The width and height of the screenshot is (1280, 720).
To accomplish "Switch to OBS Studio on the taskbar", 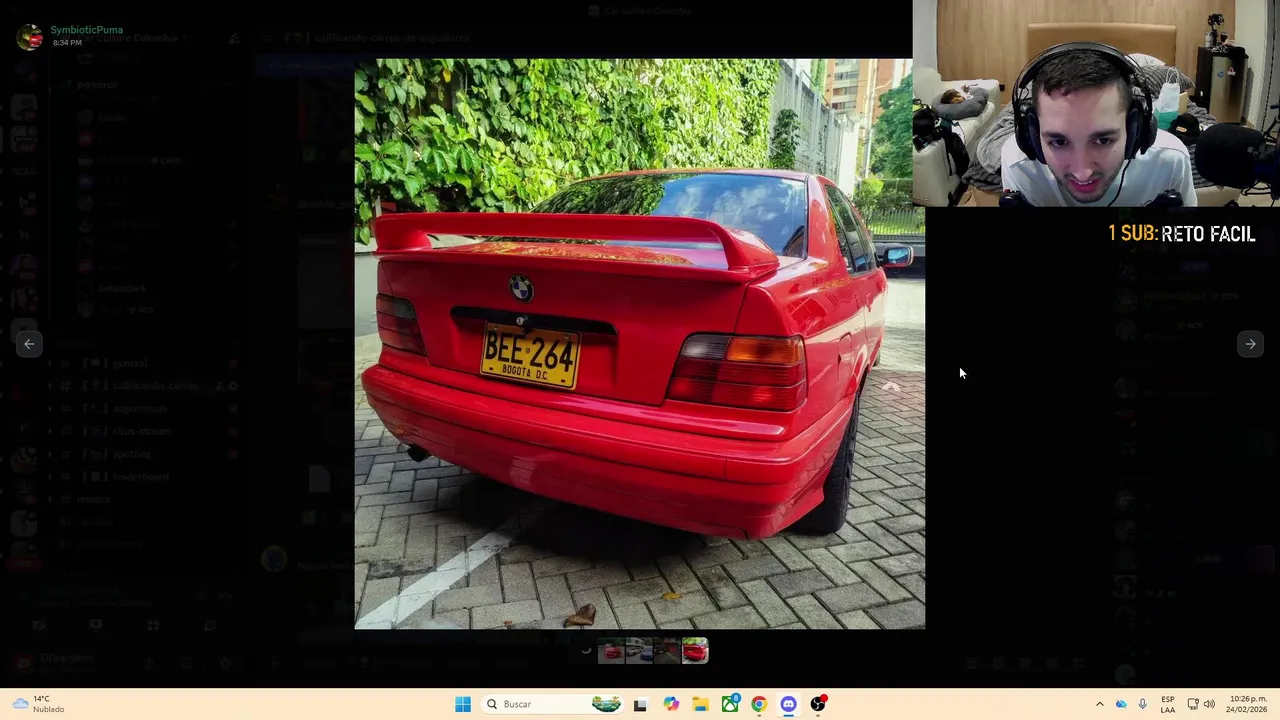I will pos(818,704).
